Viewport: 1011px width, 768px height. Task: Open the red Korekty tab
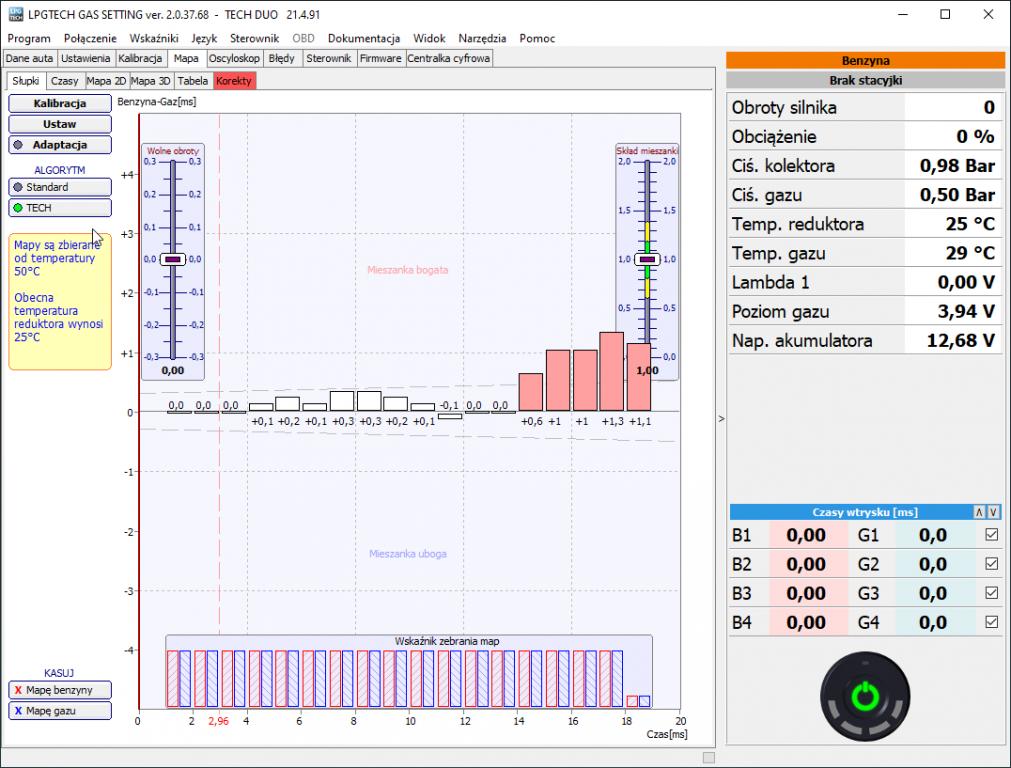click(x=234, y=81)
